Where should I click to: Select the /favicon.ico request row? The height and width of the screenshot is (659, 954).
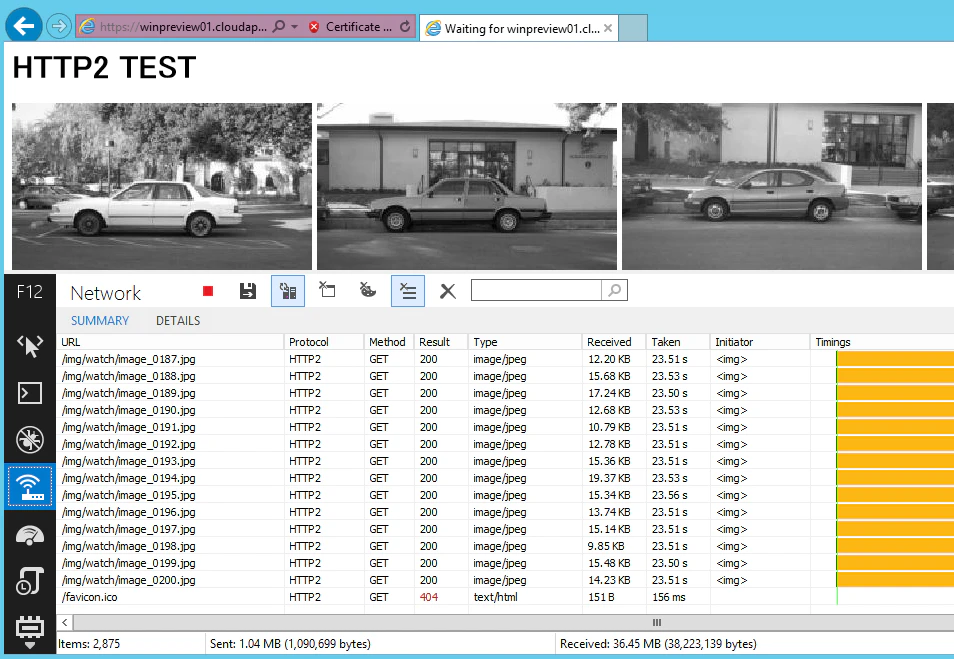[506, 597]
